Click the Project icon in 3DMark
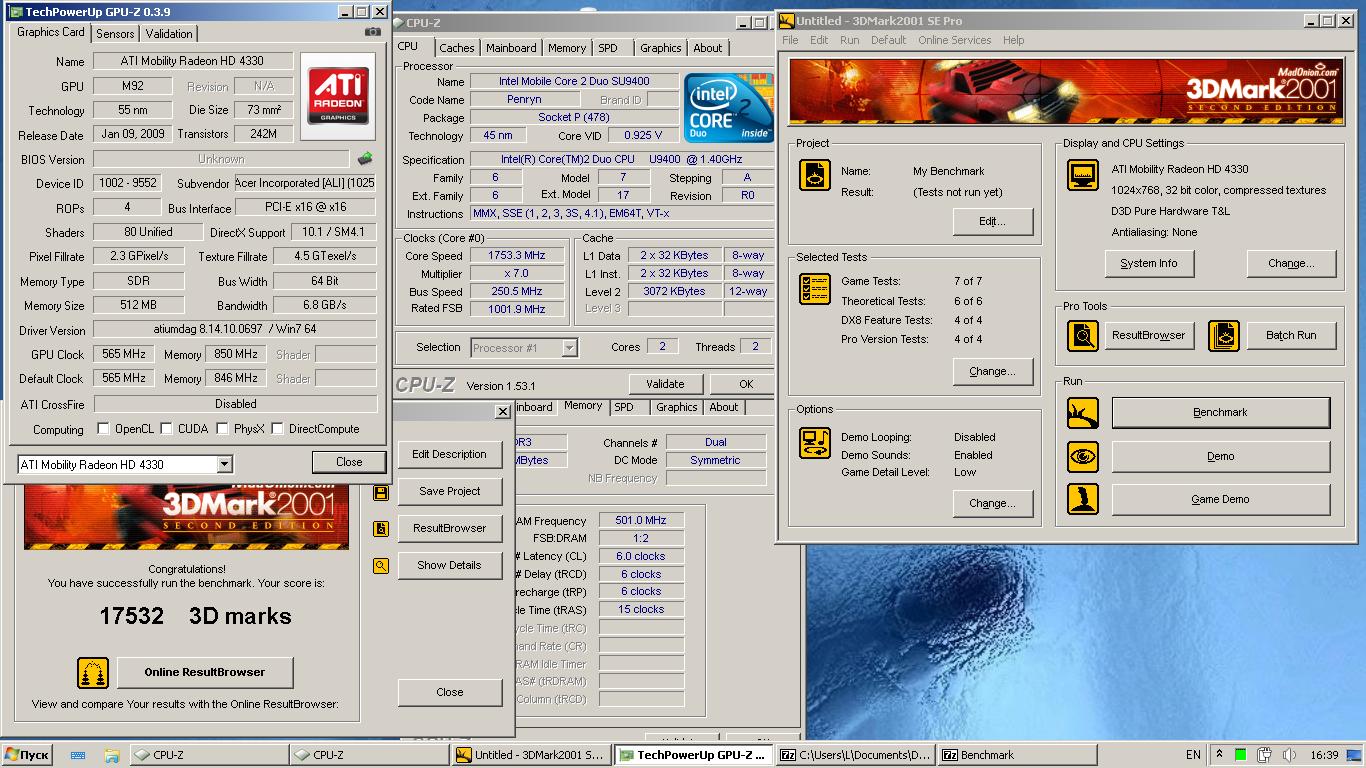Image resolution: width=1366 pixels, height=768 pixels. 815,175
